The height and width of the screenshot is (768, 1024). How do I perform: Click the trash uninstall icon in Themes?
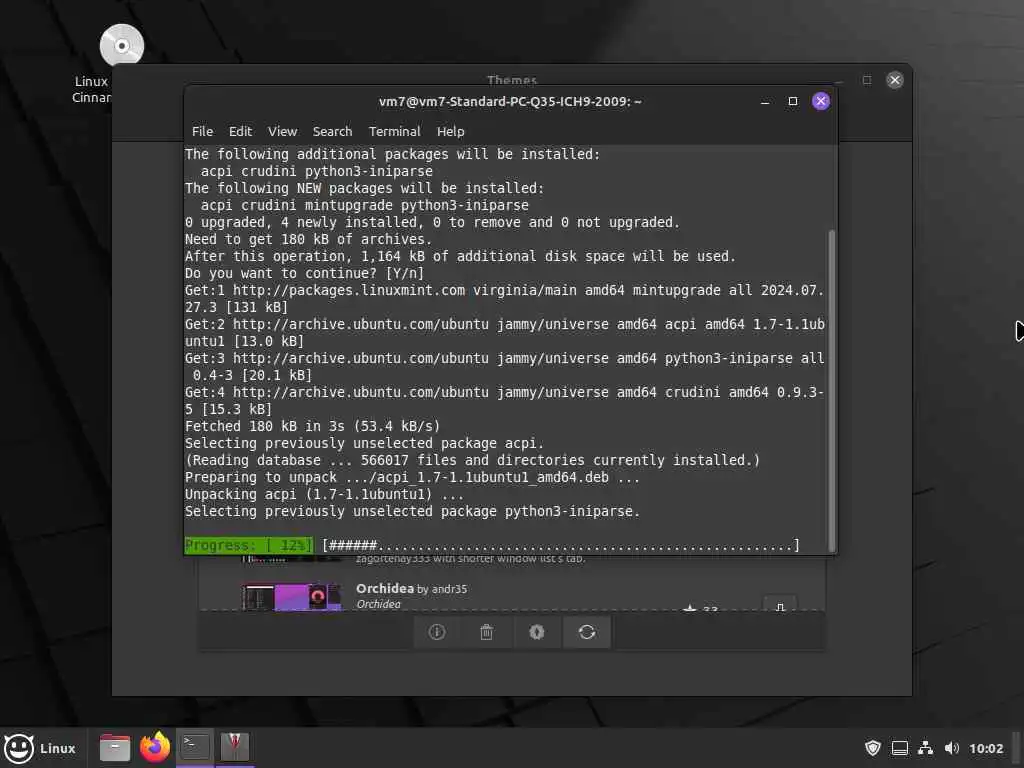click(487, 632)
